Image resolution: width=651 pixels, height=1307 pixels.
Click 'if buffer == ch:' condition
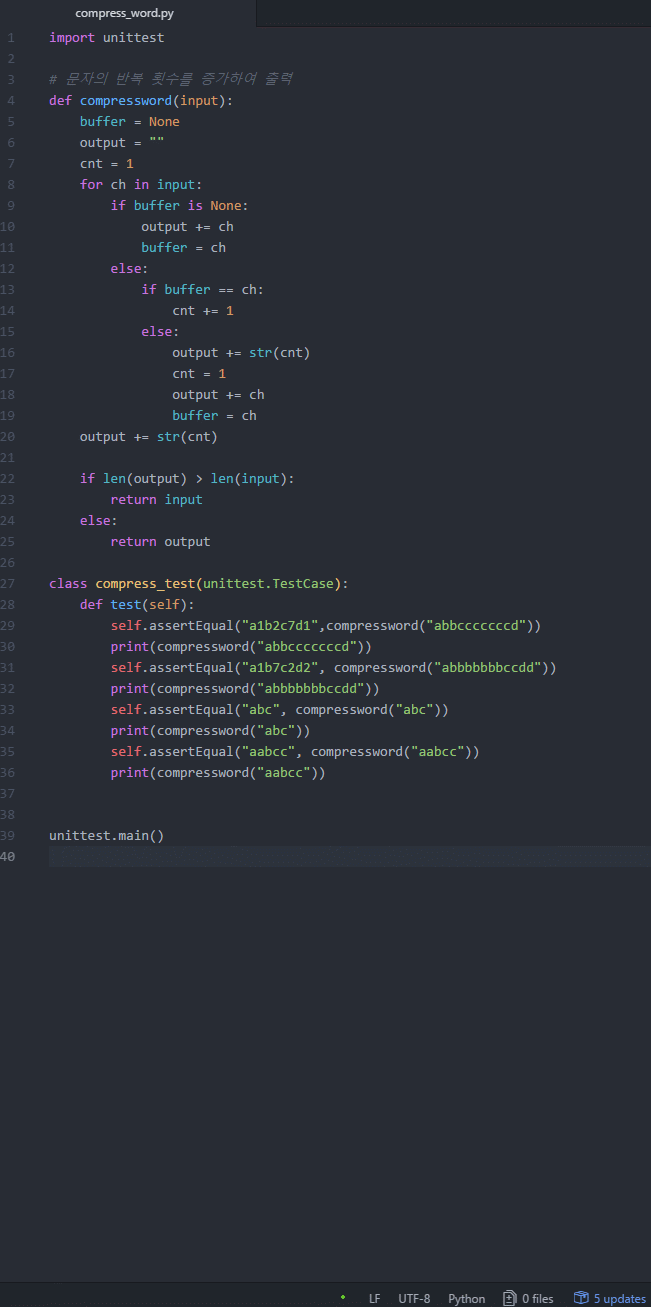(203, 290)
